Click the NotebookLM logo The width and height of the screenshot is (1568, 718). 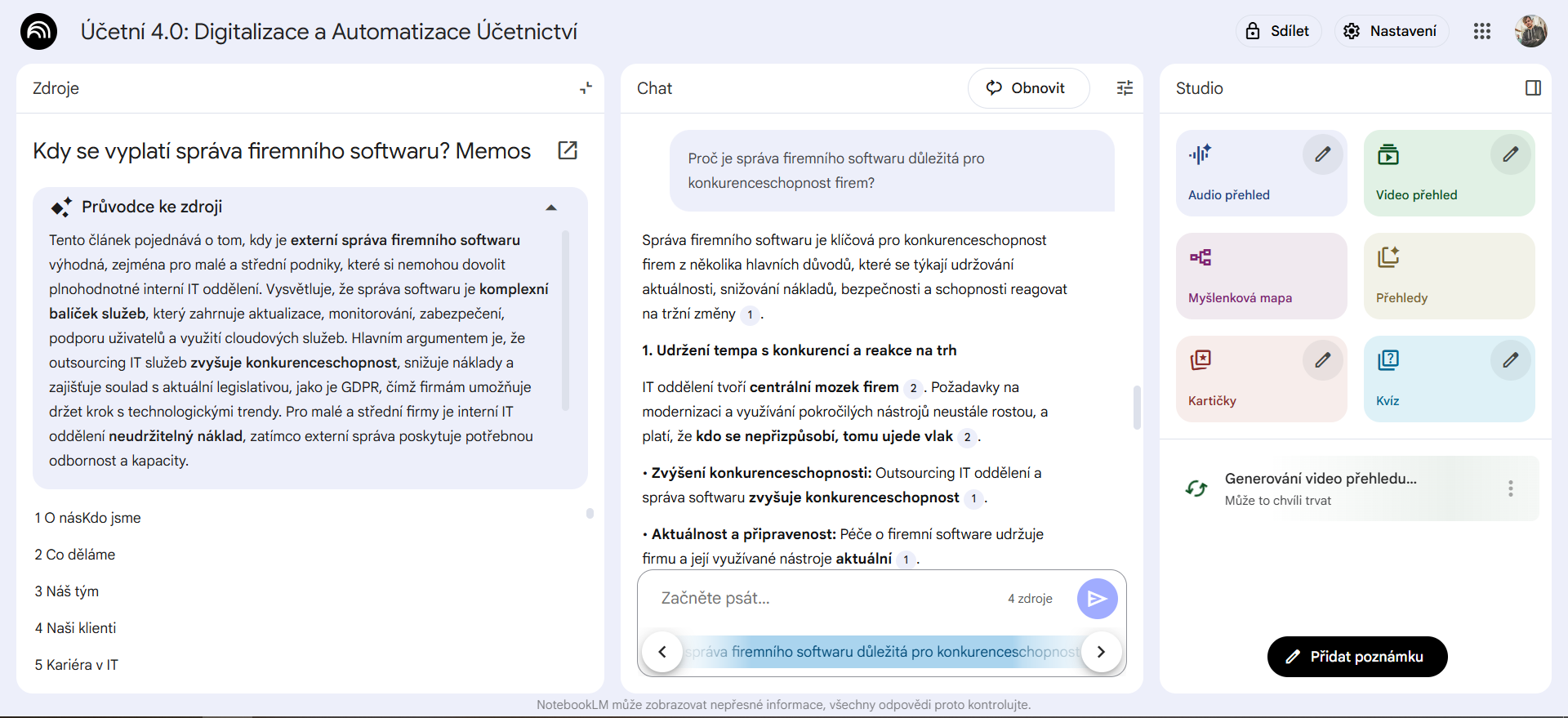(38, 32)
